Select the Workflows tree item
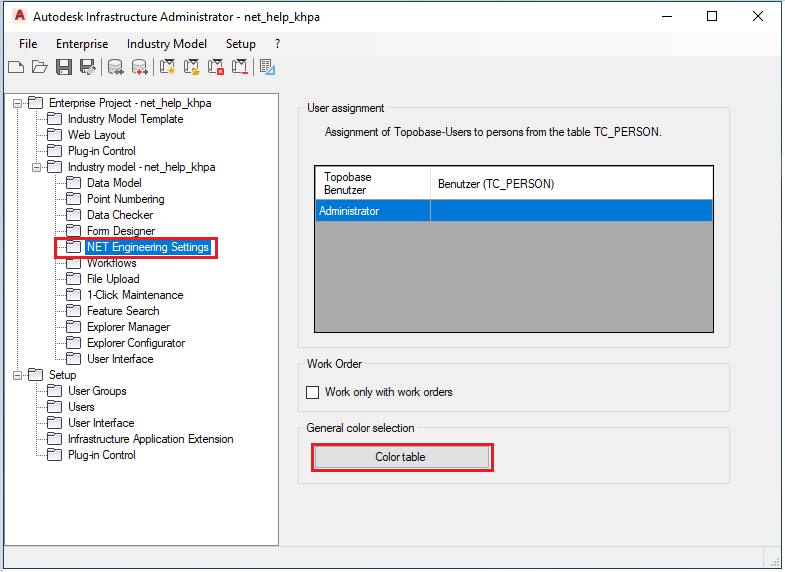 click(111, 263)
